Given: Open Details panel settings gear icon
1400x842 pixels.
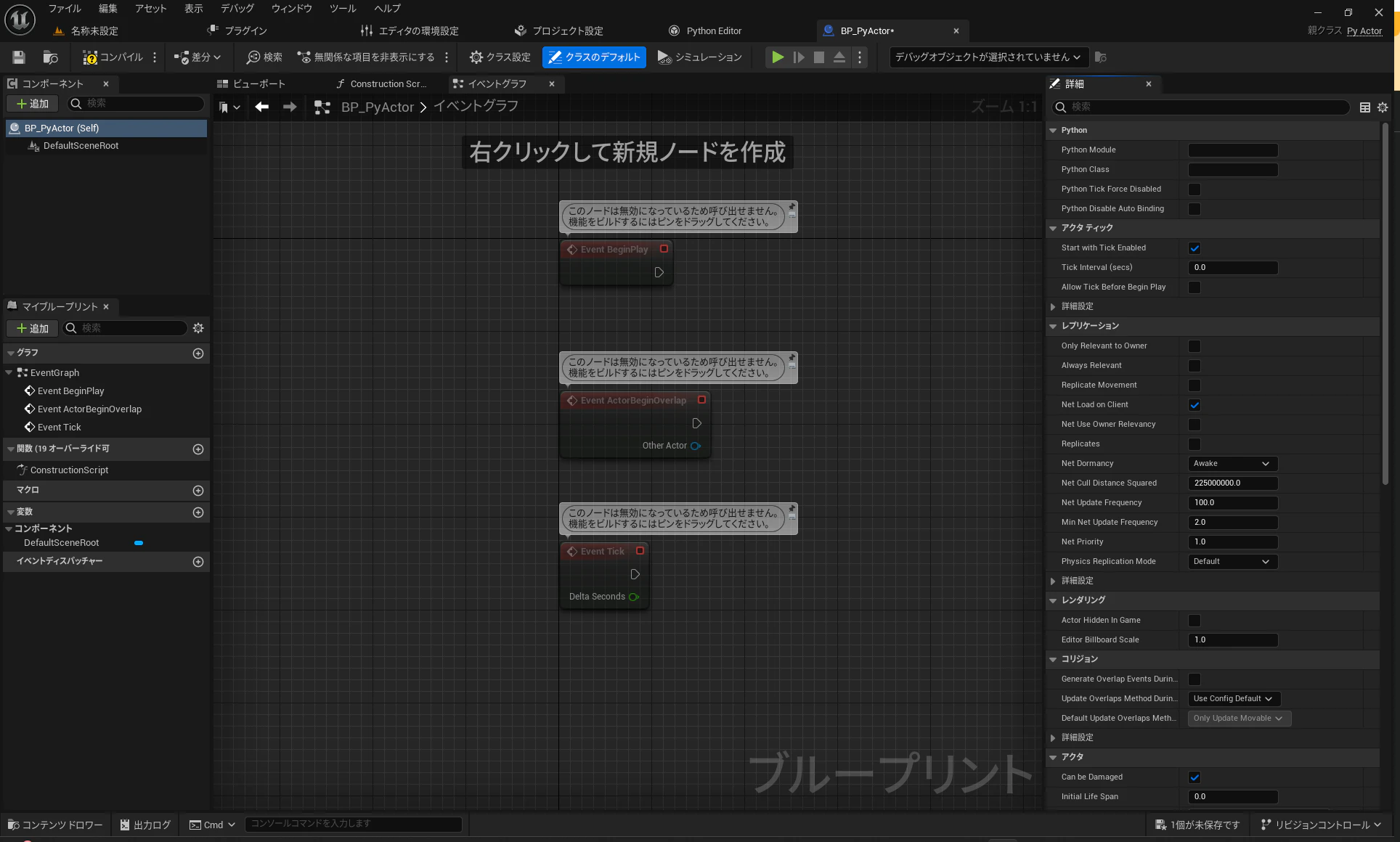Looking at the screenshot, I should 1383,107.
